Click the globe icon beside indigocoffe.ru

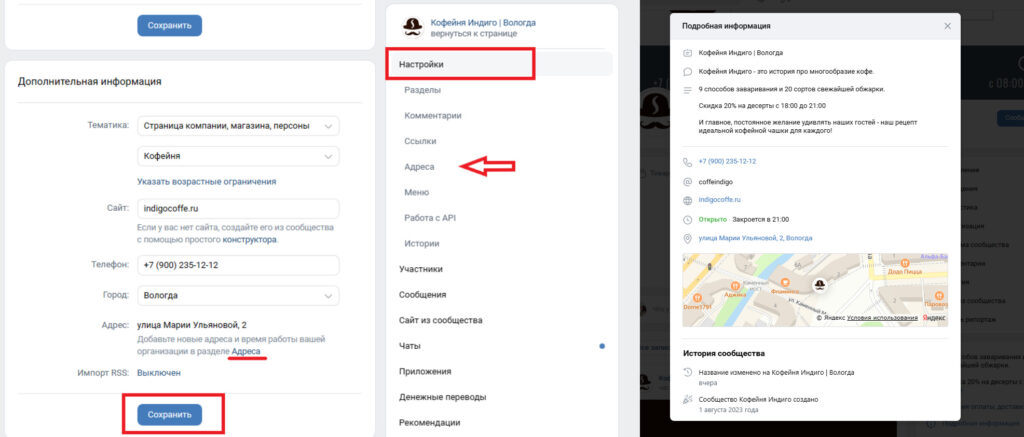pos(687,201)
